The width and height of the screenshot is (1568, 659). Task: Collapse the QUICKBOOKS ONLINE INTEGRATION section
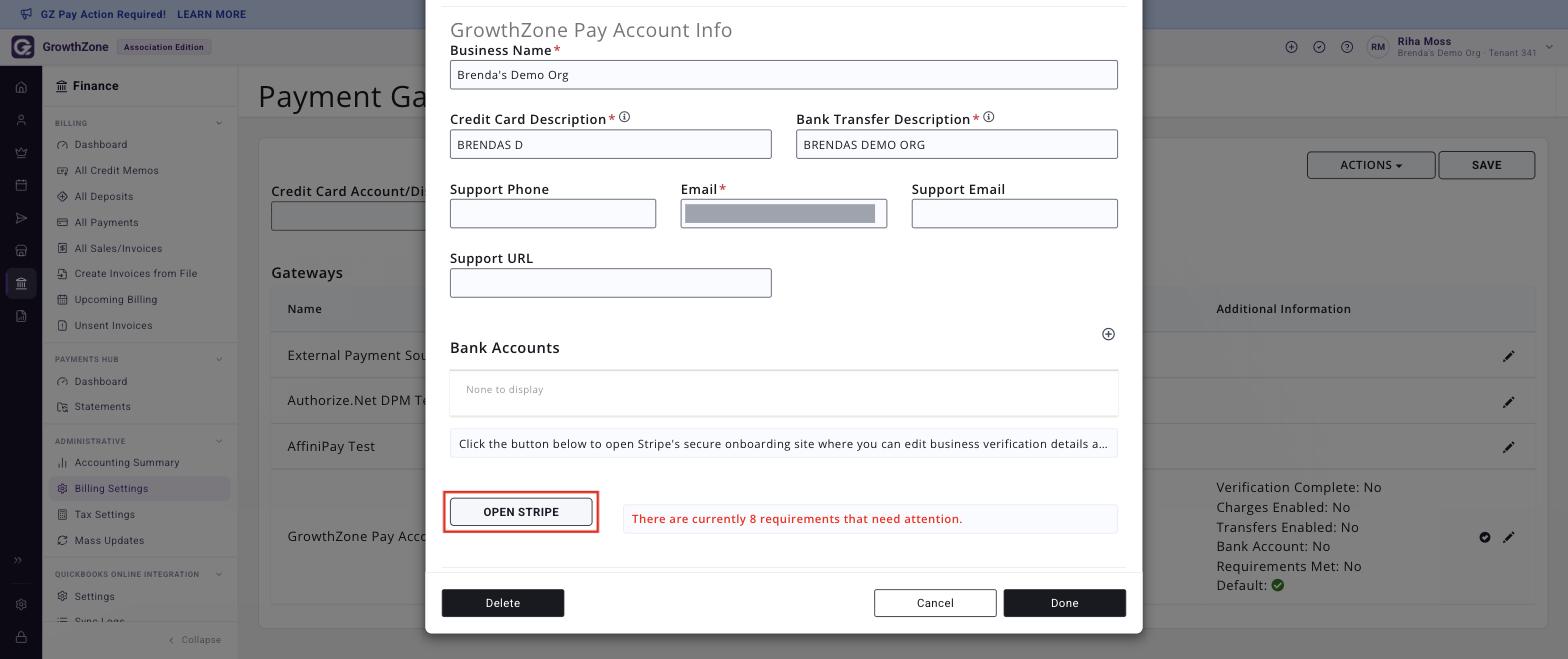click(219, 574)
